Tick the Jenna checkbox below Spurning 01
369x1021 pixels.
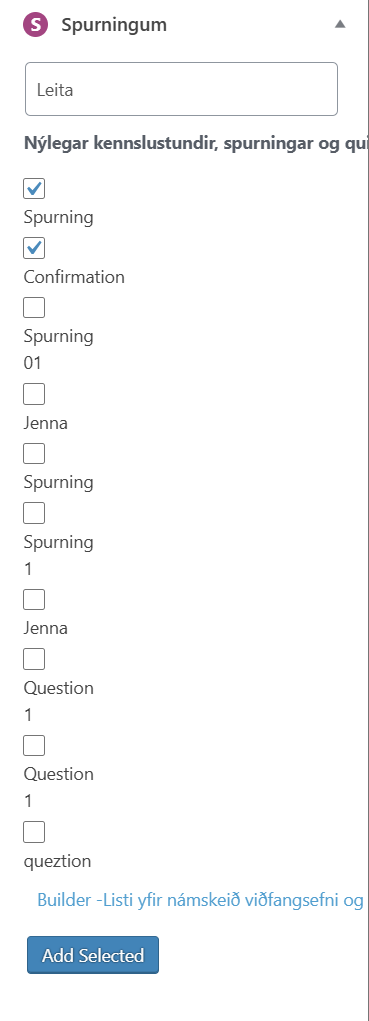(x=34, y=394)
